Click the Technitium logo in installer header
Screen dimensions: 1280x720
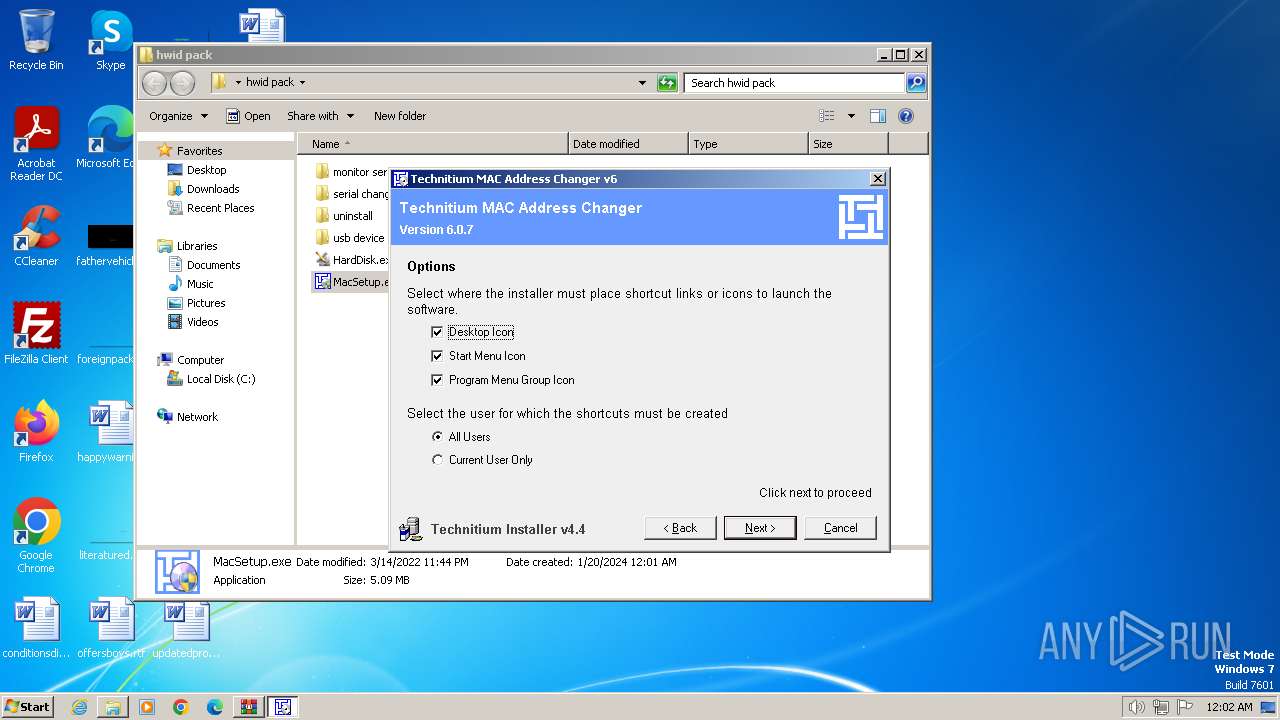tap(861, 217)
